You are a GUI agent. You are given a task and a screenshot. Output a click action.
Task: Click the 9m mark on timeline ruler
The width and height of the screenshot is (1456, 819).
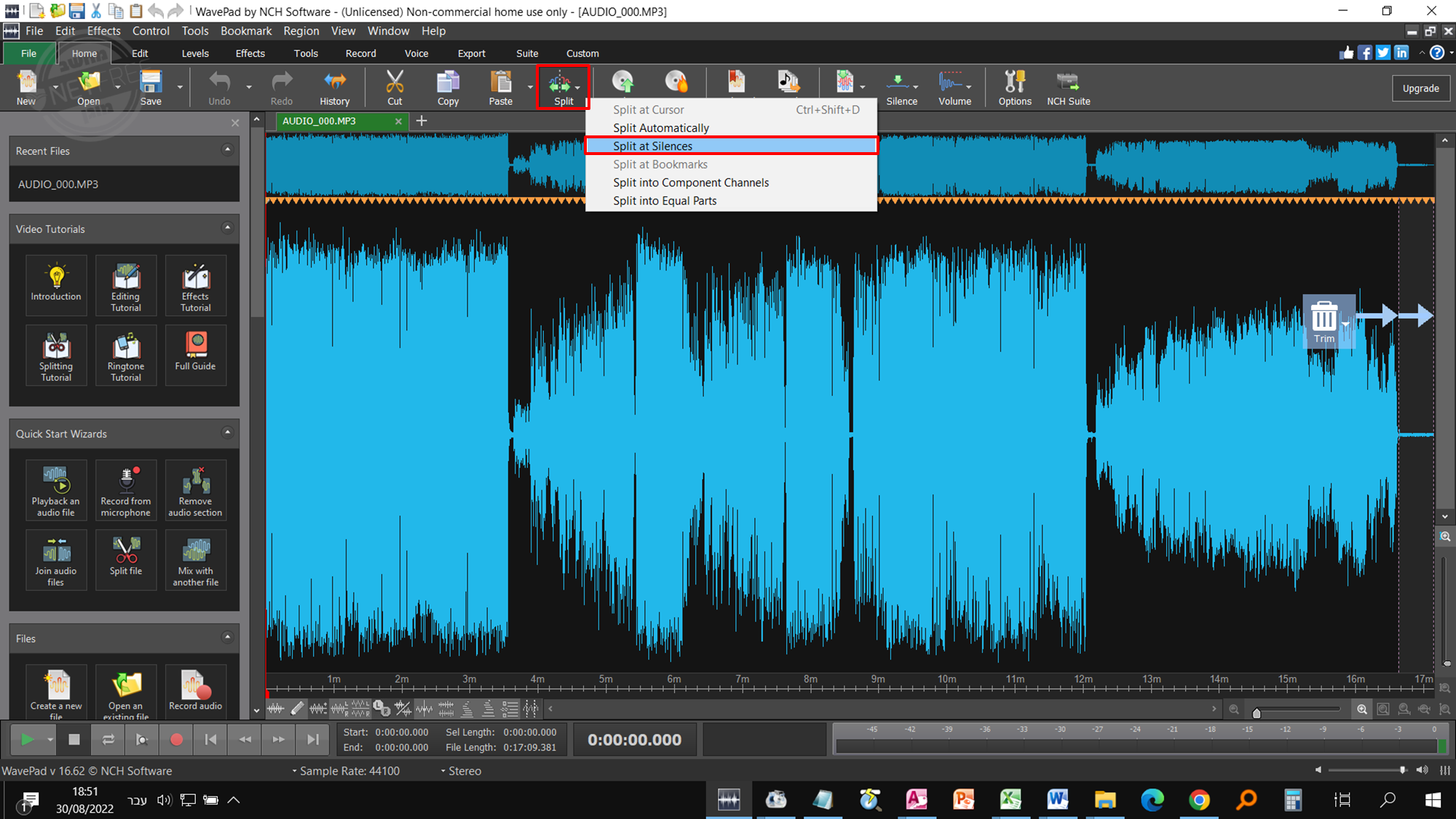(x=878, y=679)
